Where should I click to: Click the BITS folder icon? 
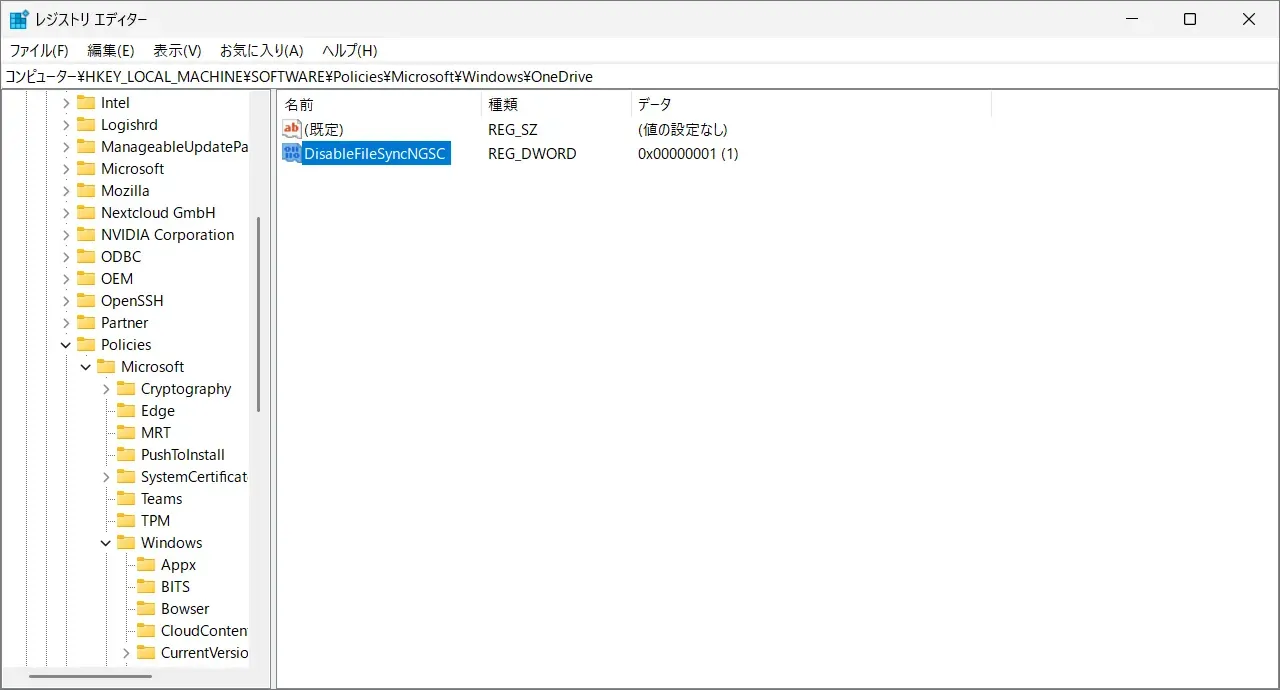pos(146,587)
